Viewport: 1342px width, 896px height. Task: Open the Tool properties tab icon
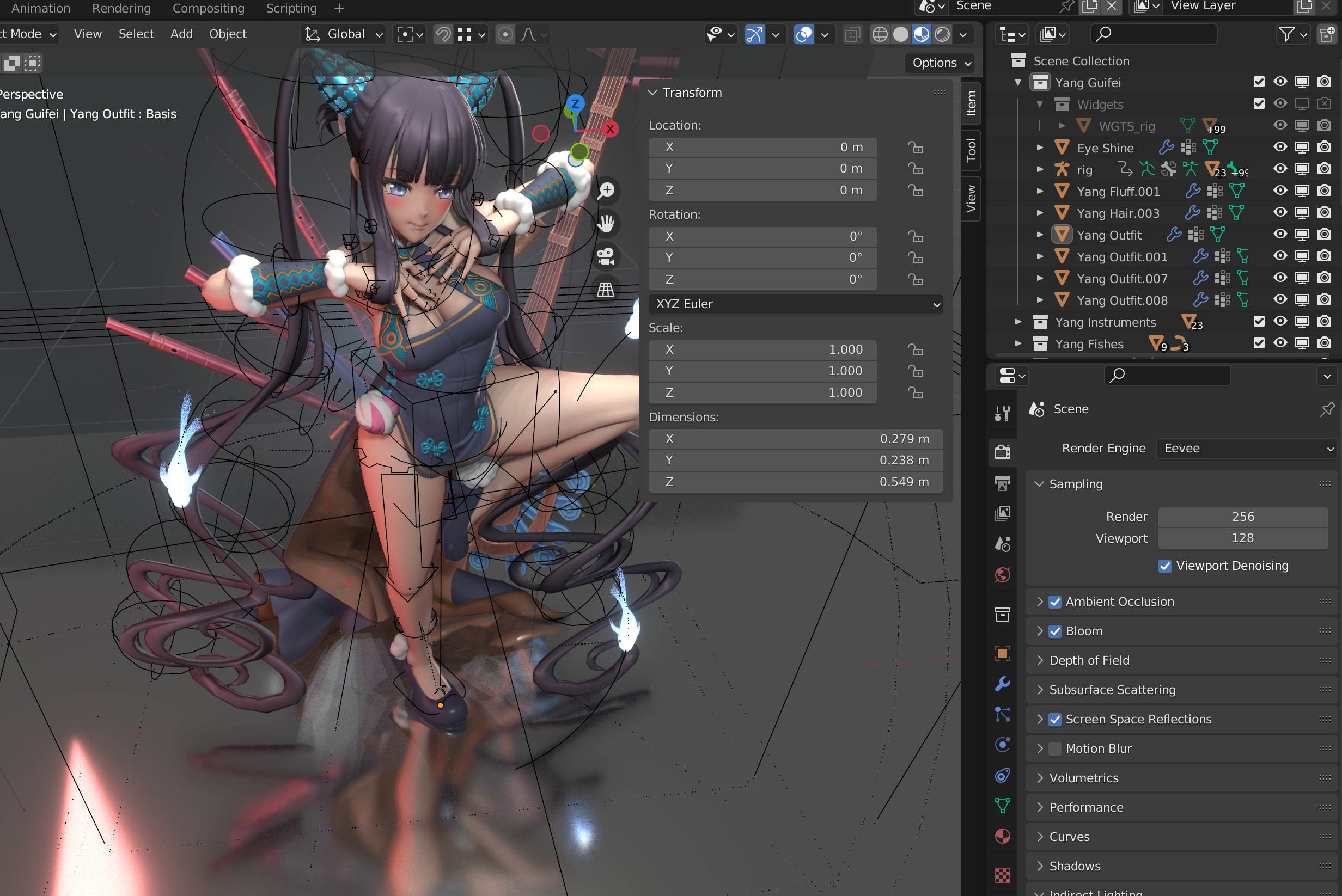click(x=1002, y=413)
